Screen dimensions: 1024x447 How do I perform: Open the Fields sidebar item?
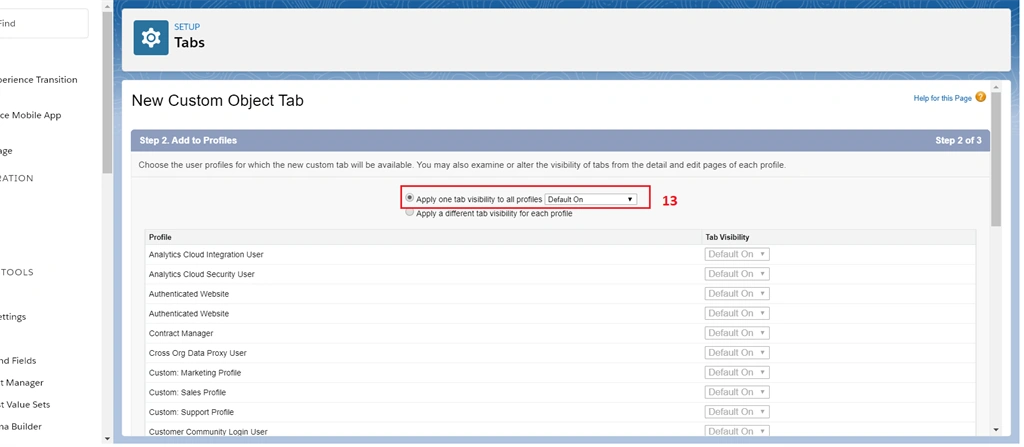[x=18, y=361]
